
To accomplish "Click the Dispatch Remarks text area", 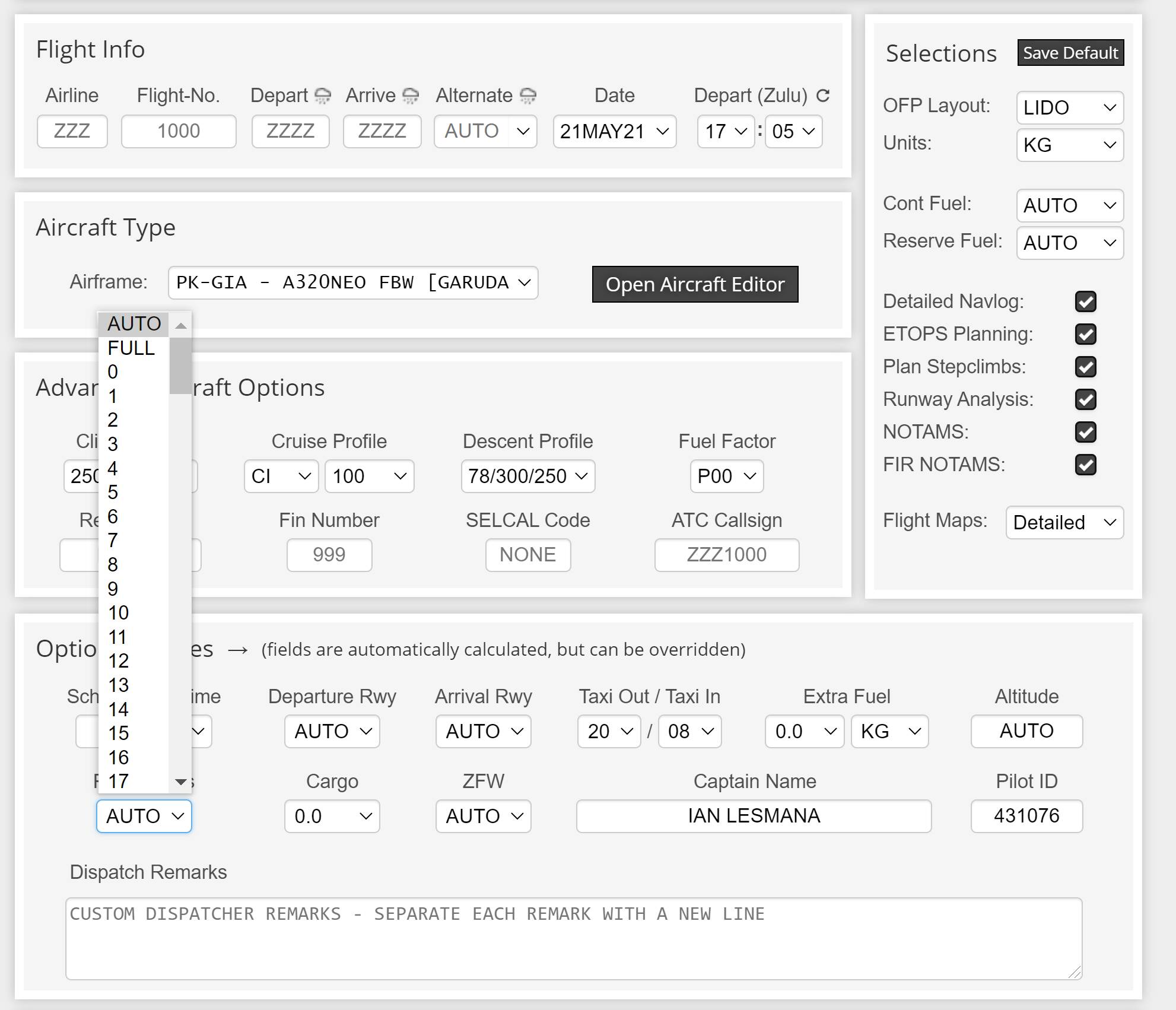I will click(x=573, y=938).
